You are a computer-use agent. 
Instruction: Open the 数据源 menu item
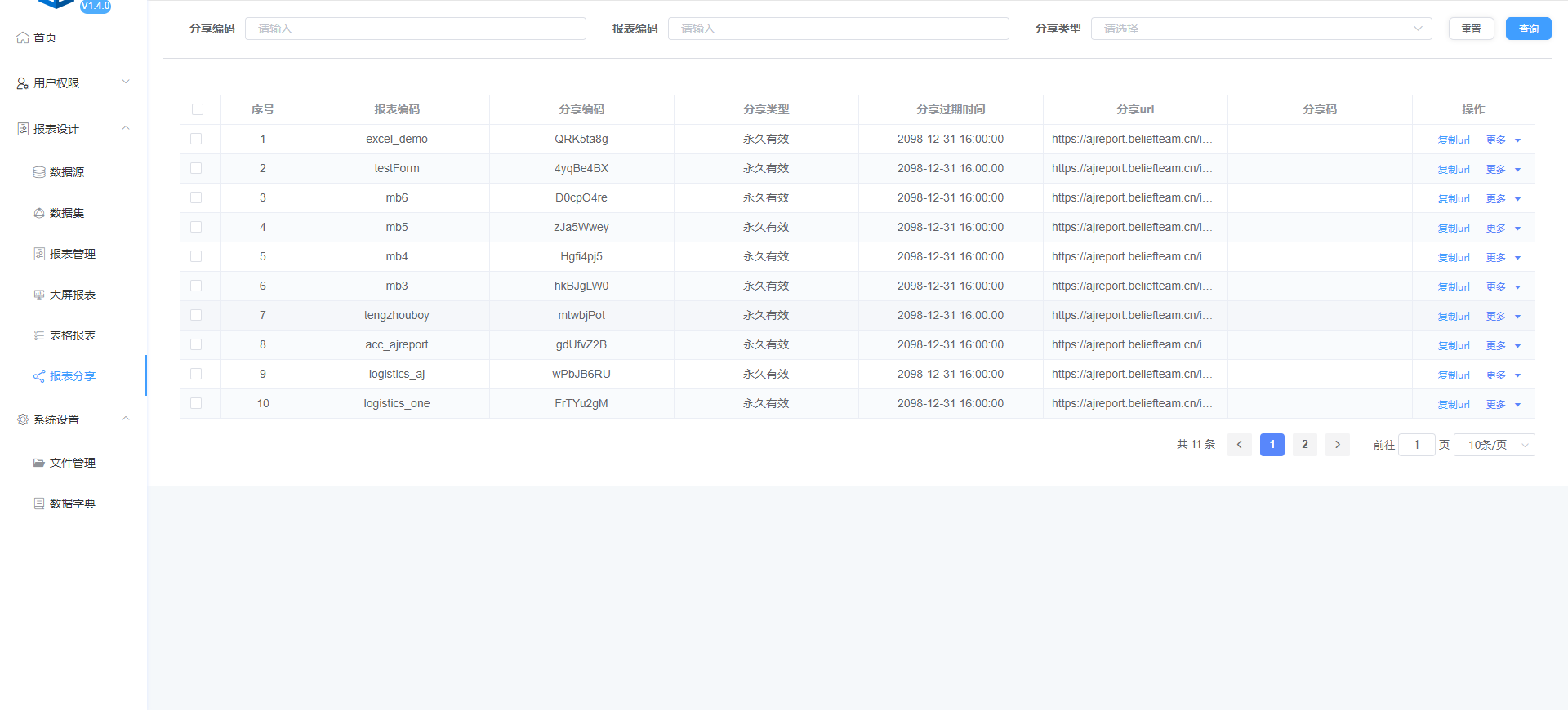73,172
